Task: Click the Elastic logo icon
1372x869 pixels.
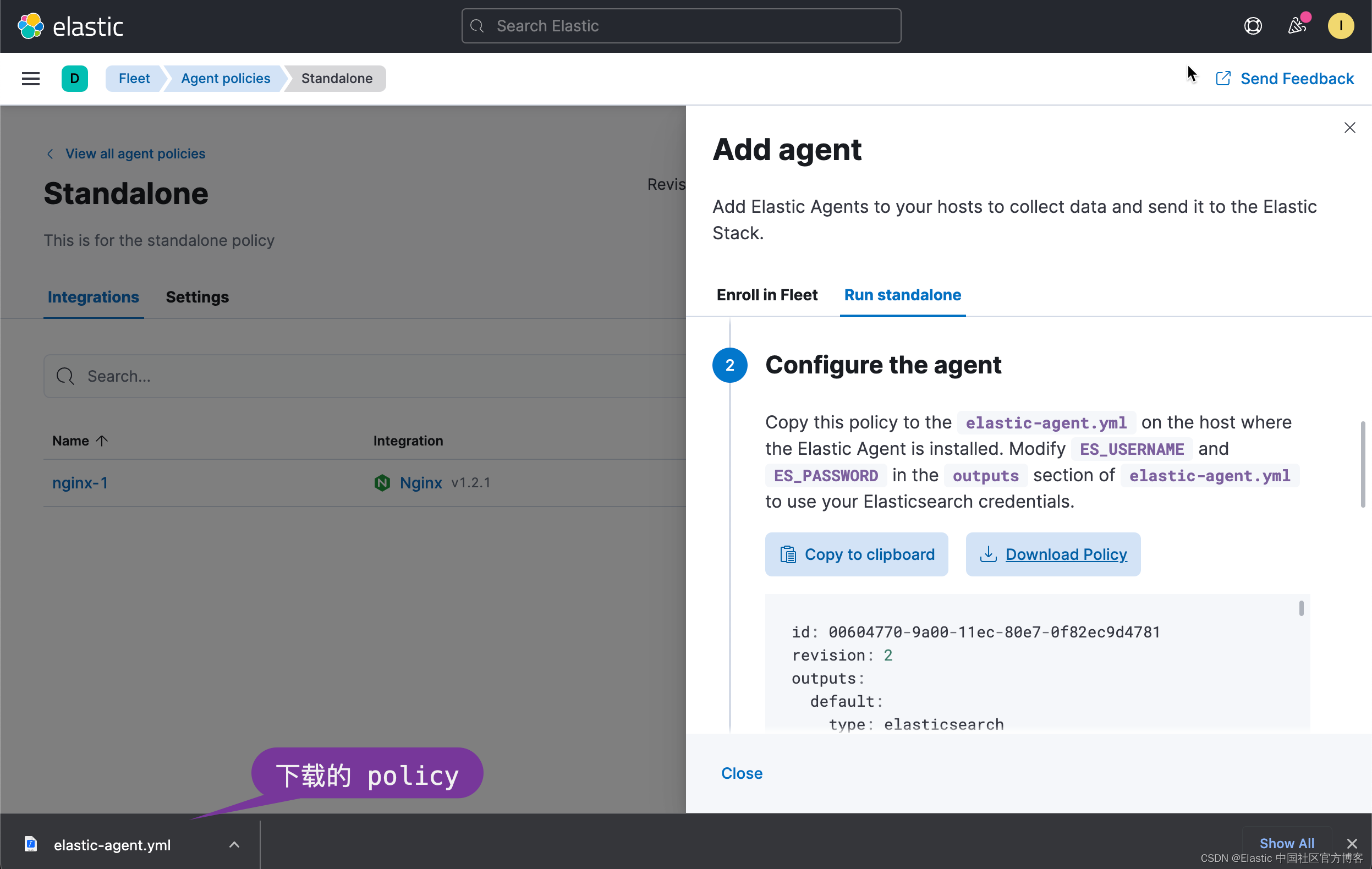Action: pos(30,26)
